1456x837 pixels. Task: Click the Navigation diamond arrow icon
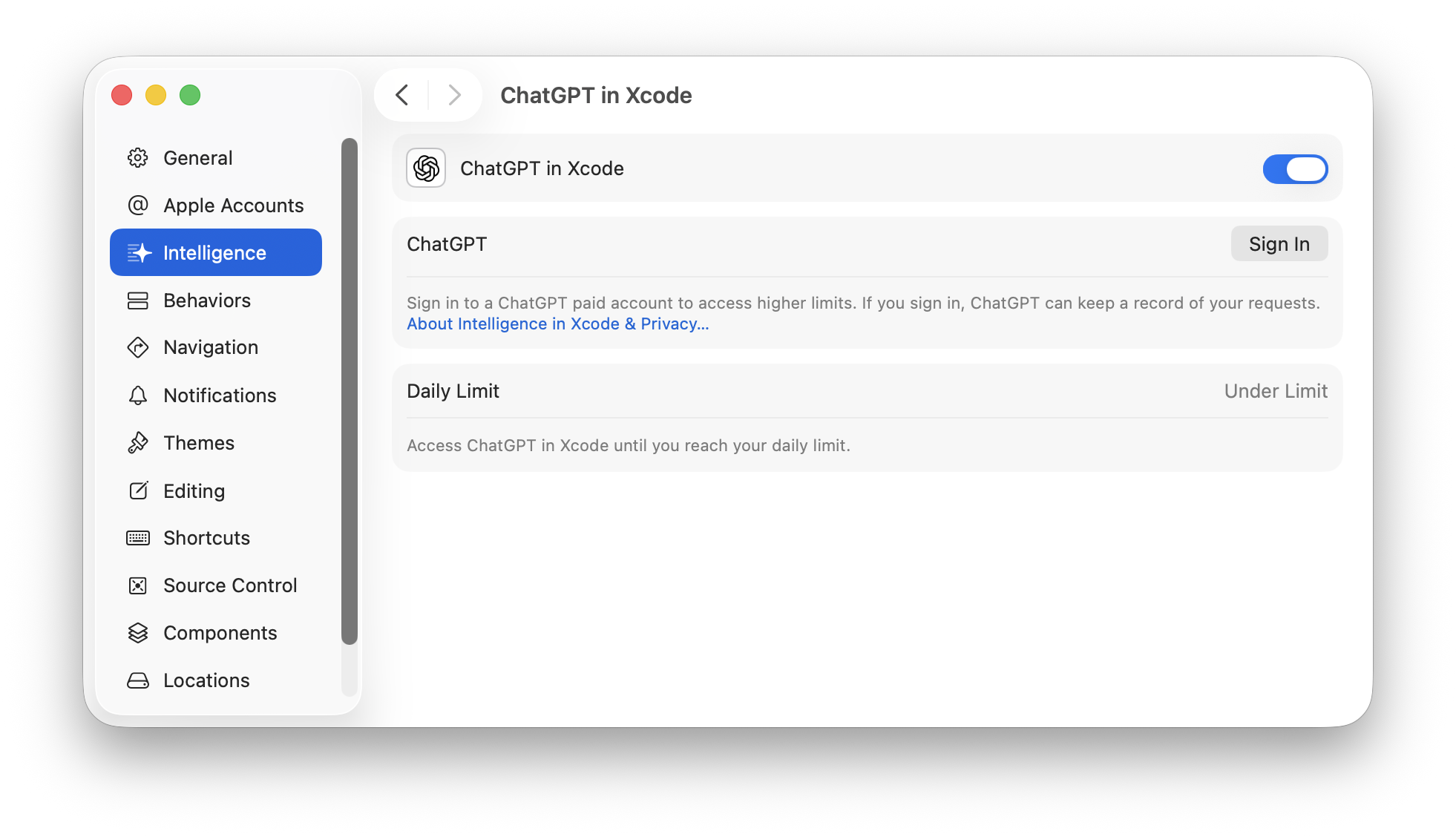coord(138,347)
